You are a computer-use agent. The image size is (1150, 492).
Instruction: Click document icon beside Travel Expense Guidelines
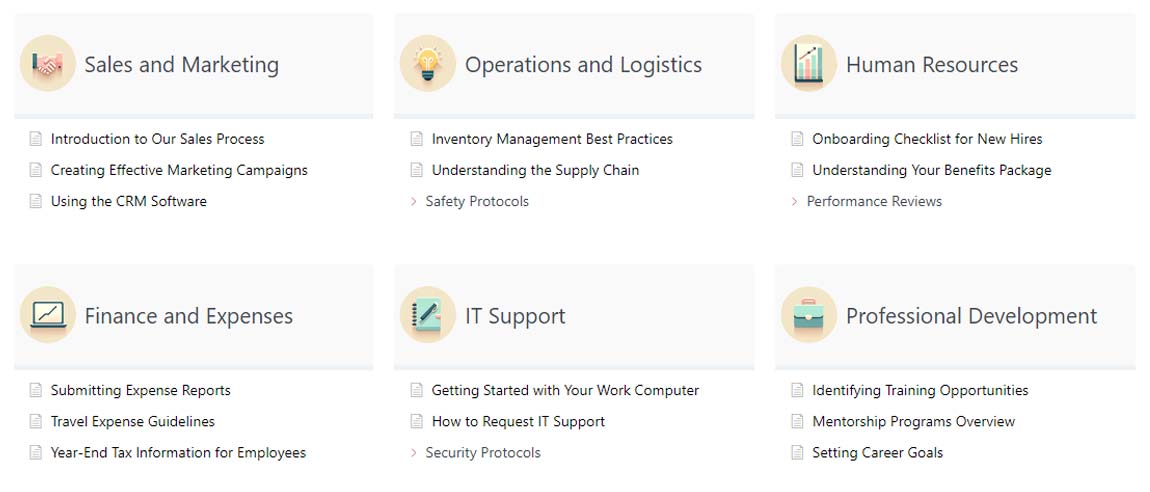(36, 422)
